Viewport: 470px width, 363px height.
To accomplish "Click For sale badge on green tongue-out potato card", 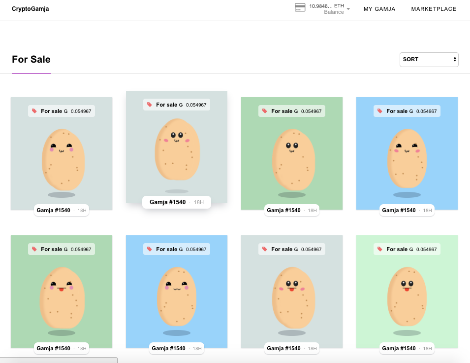I will (x=61, y=249).
